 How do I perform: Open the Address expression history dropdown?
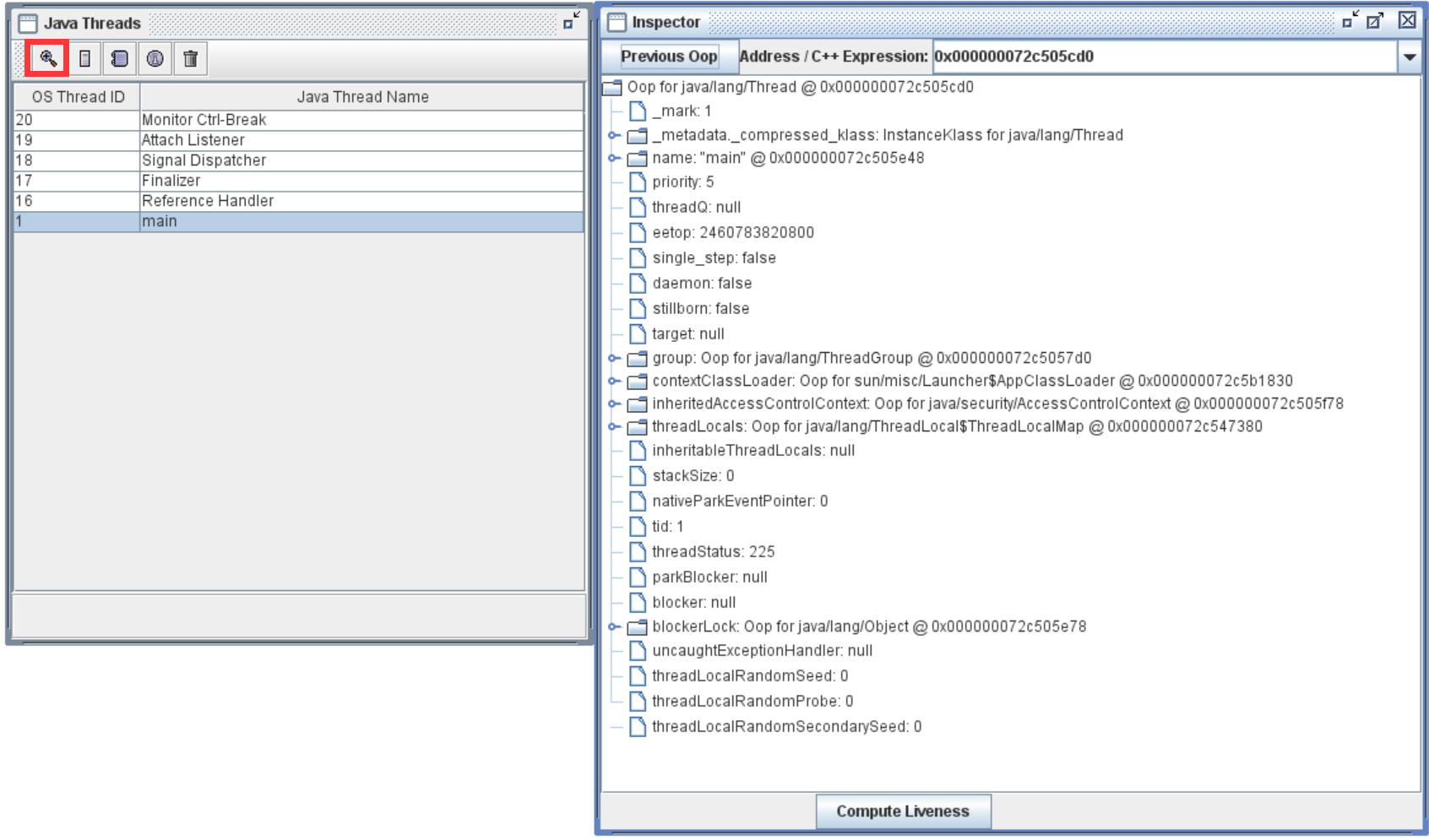[1410, 57]
